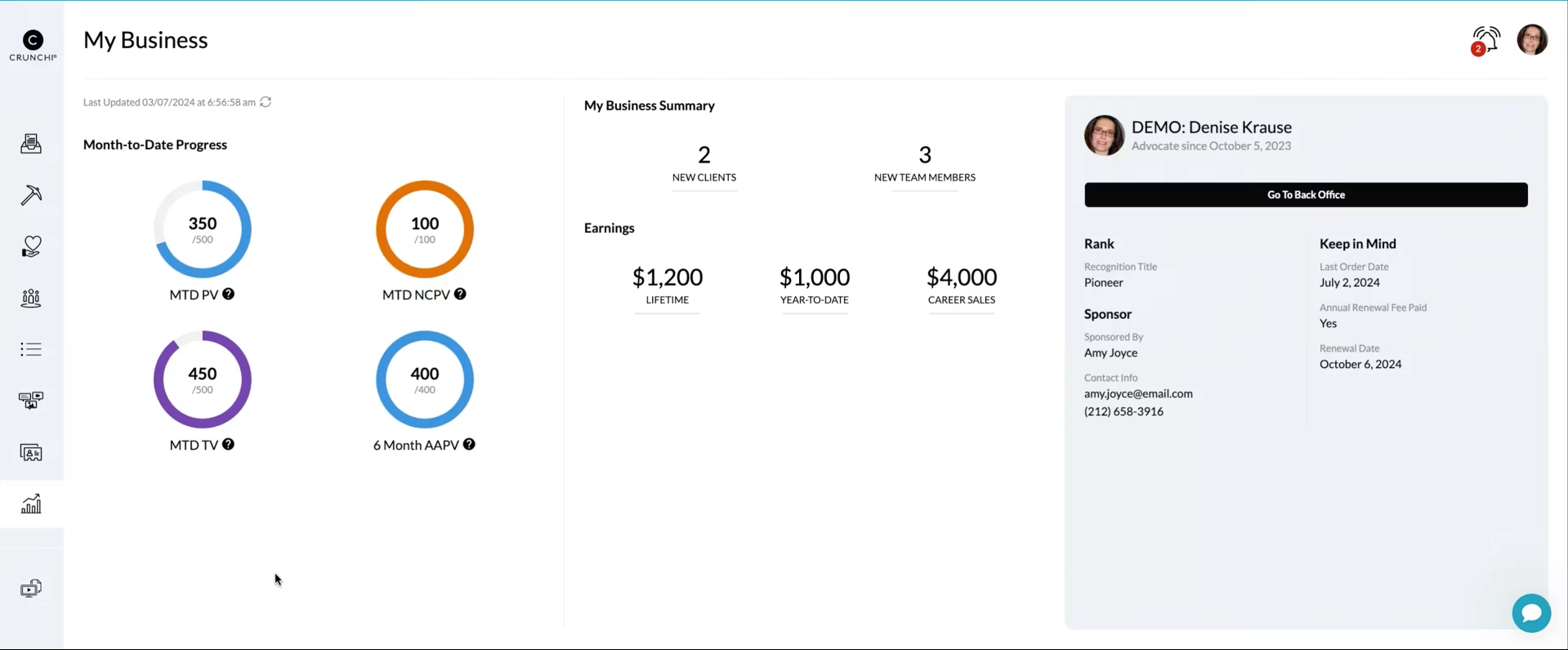Open the heart-in-hand sidebar icon
Viewport: 1568px width, 650px height.
(x=31, y=246)
